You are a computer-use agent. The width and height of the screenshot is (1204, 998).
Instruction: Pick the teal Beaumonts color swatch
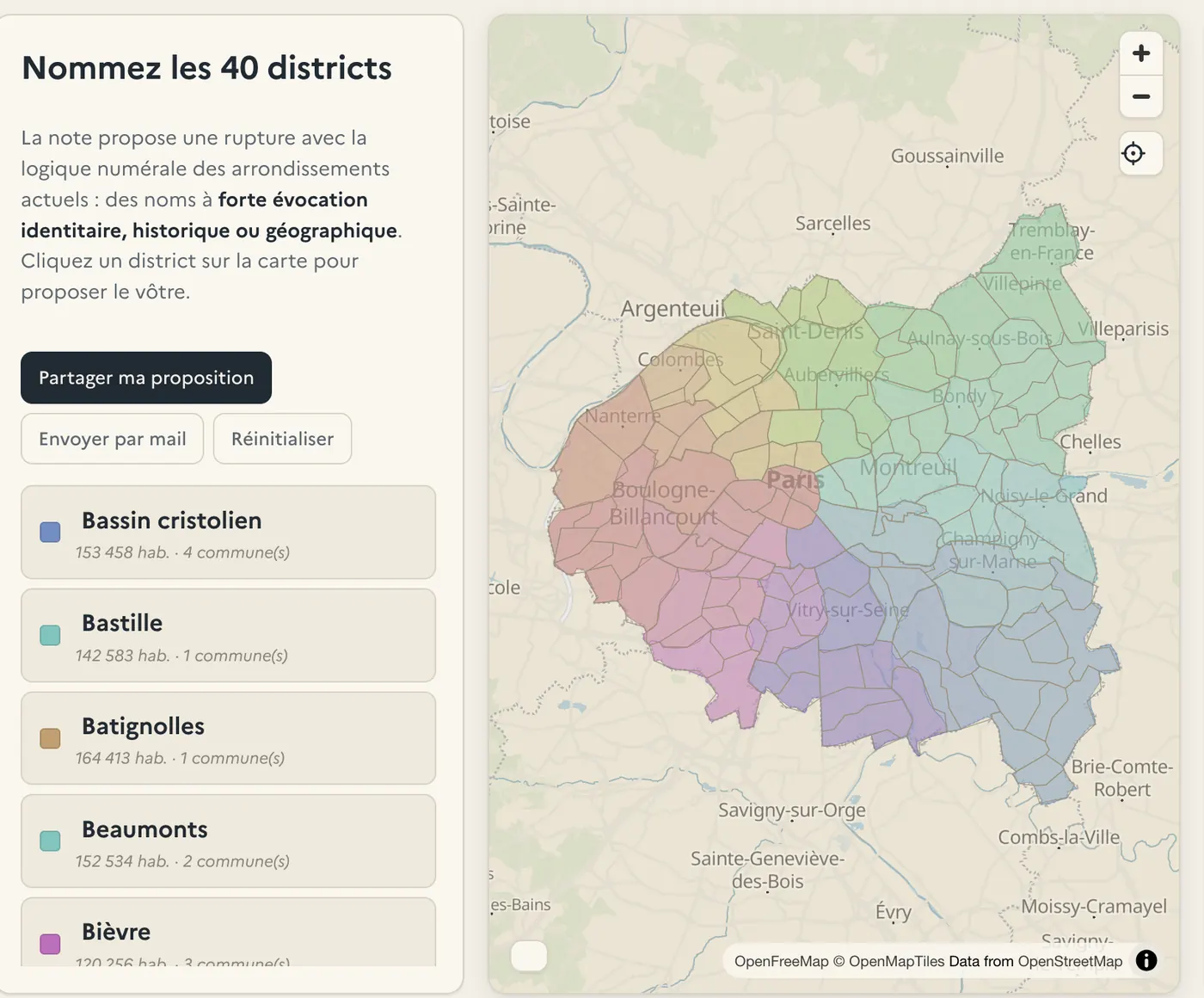51,841
